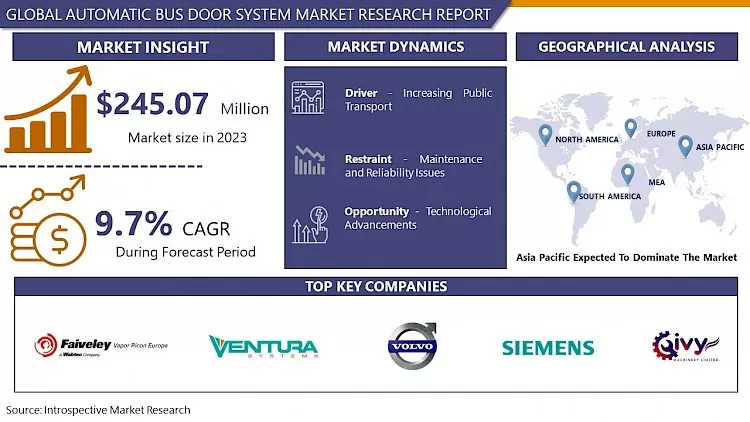Viewport: 750px width, 422px height.
Task: Click 'Source: Introspective Market Research' text
Action: 98,410
